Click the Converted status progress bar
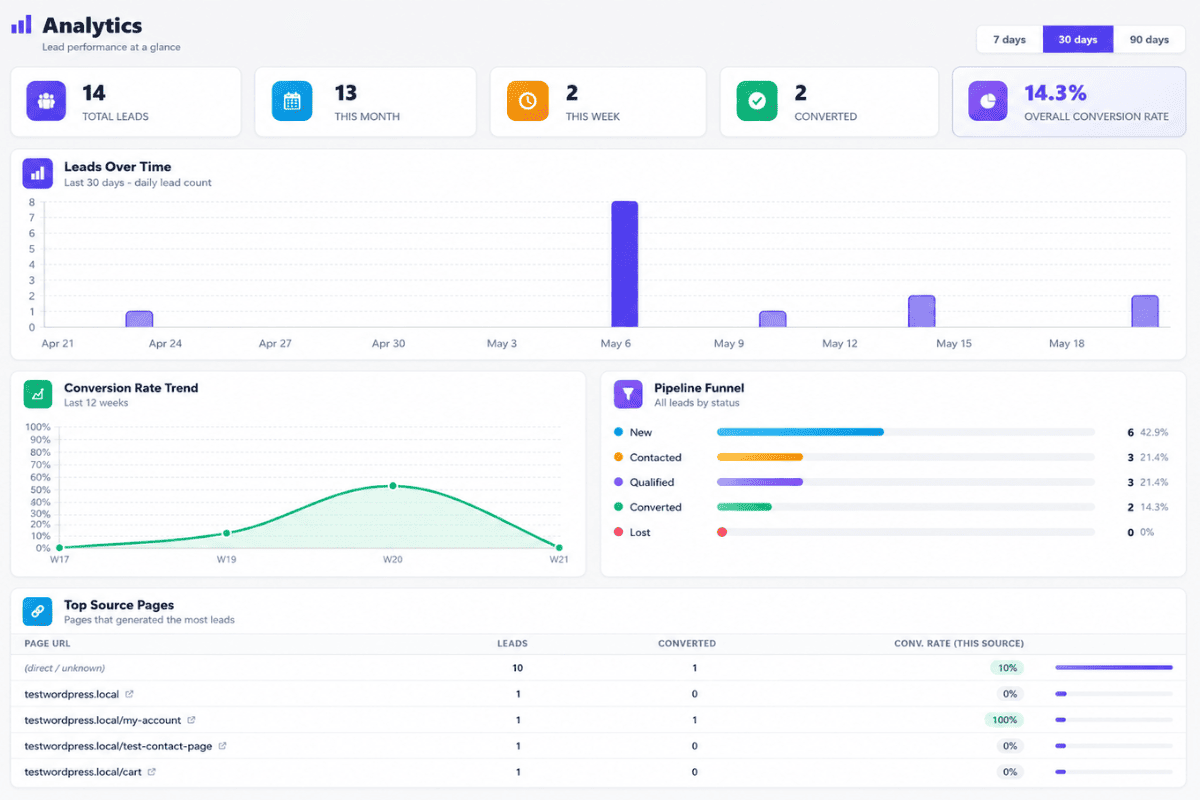 pos(905,507)
